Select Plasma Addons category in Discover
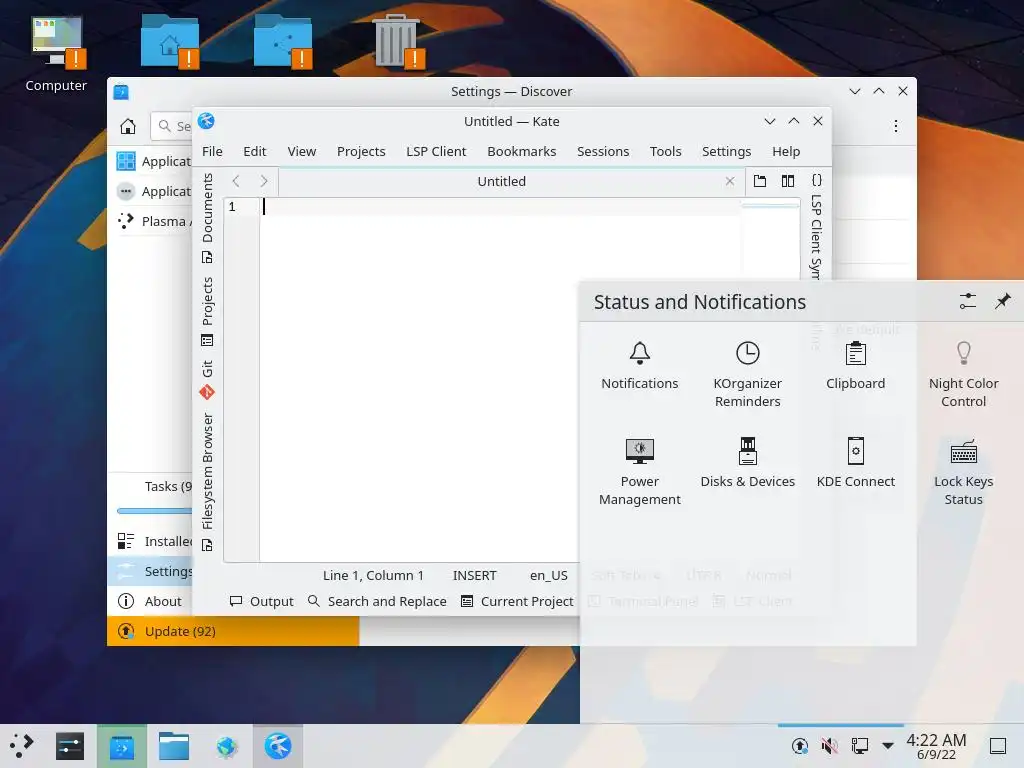The height and width of the screenshot is (768, 1024). pos(150,221)
